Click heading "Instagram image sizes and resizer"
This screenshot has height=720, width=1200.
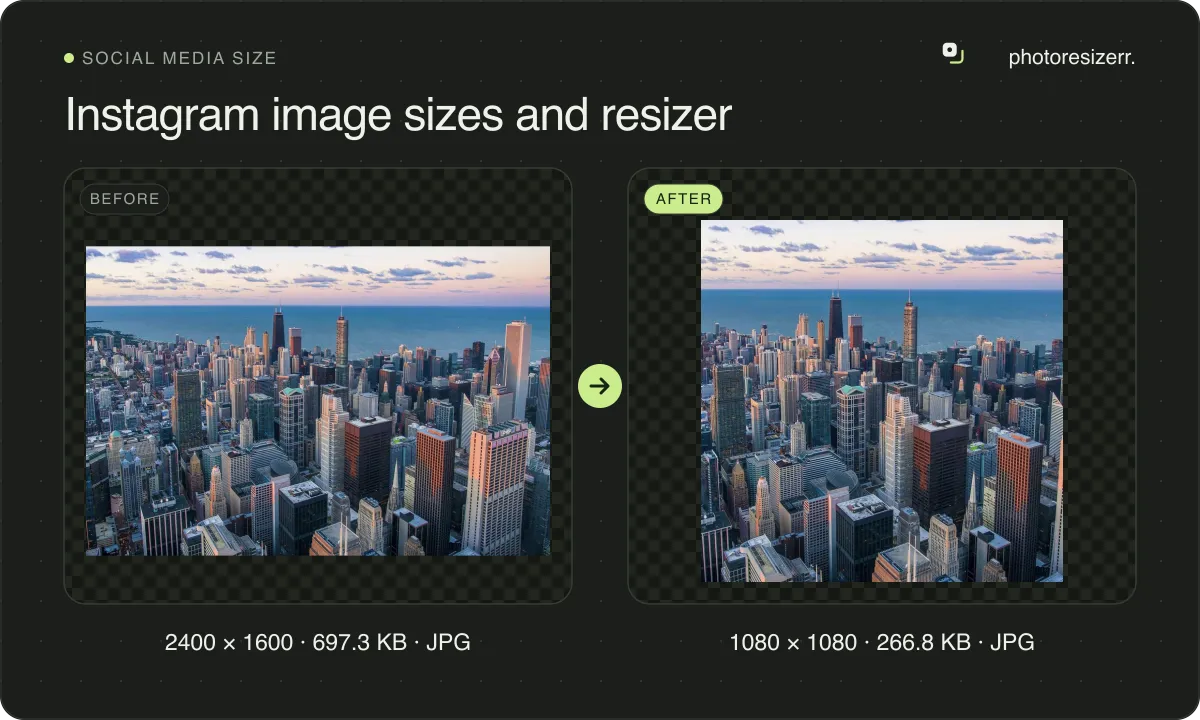[399, 116]
